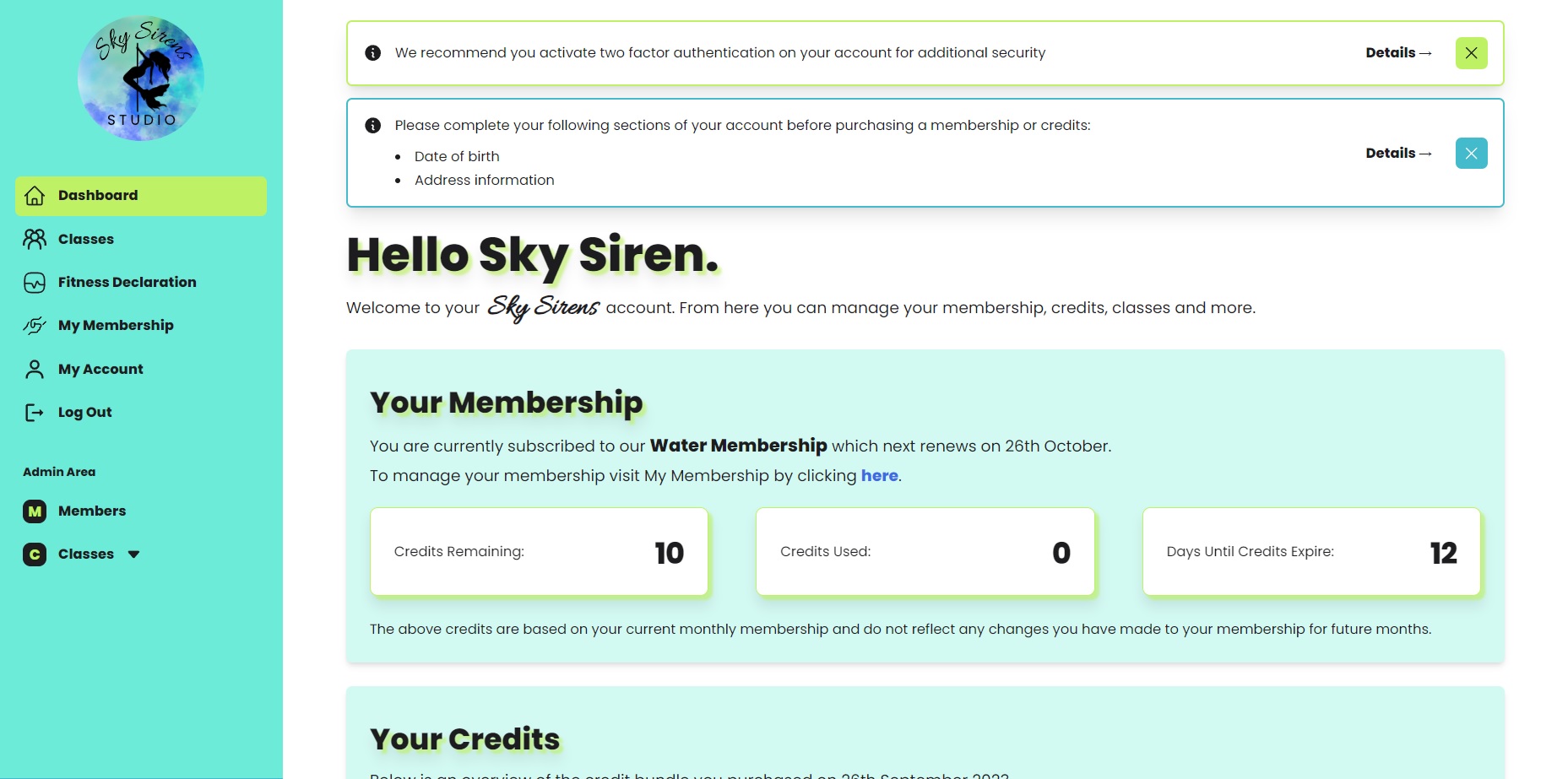Dismiss the two factor authentication banner
This screenshot has width=1568, height=779.
(x=1471, y=52)
